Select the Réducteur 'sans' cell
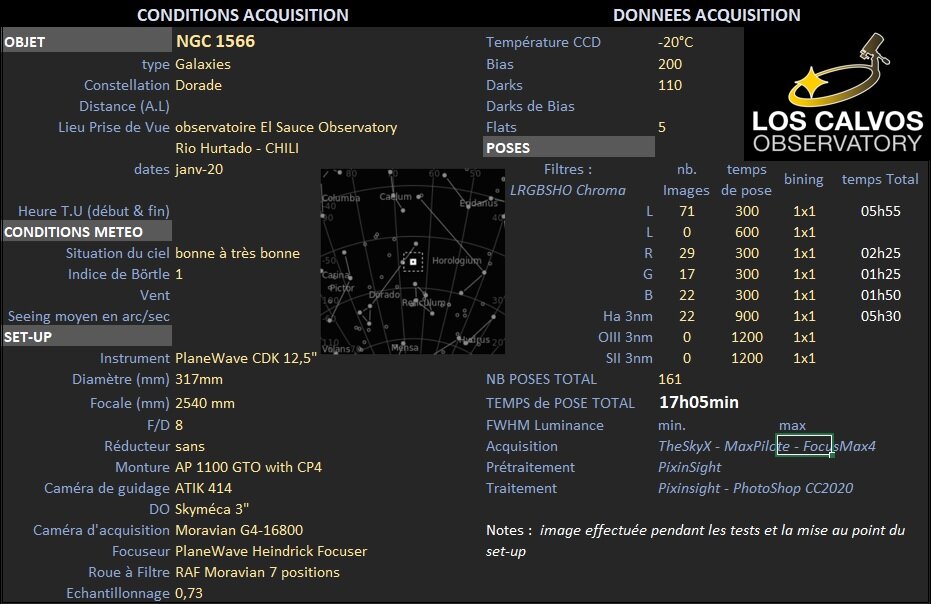 click(x=190, y=446)
